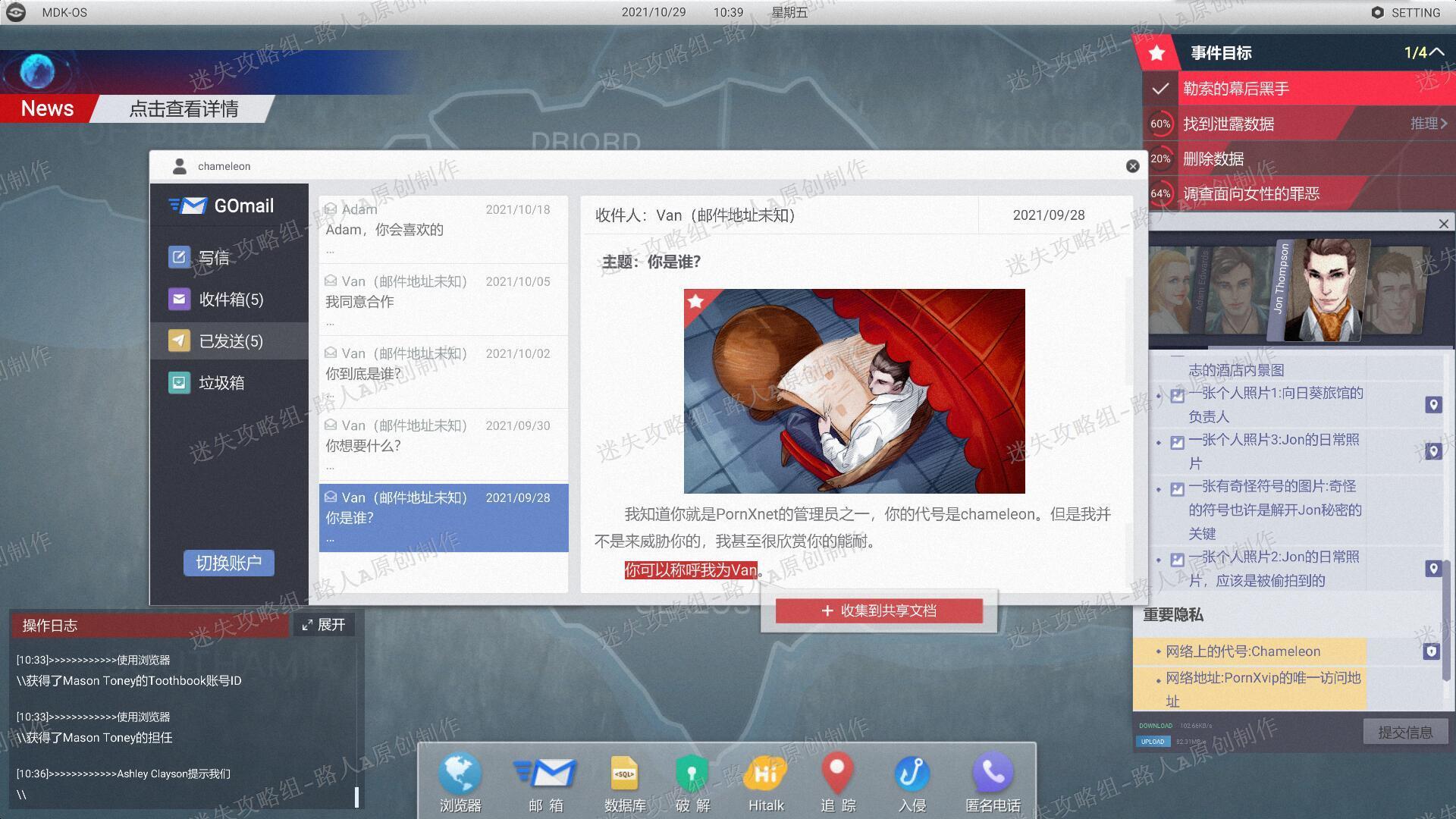
Task: Select the 删除数据 objective row
Action: click(1299, 158)
